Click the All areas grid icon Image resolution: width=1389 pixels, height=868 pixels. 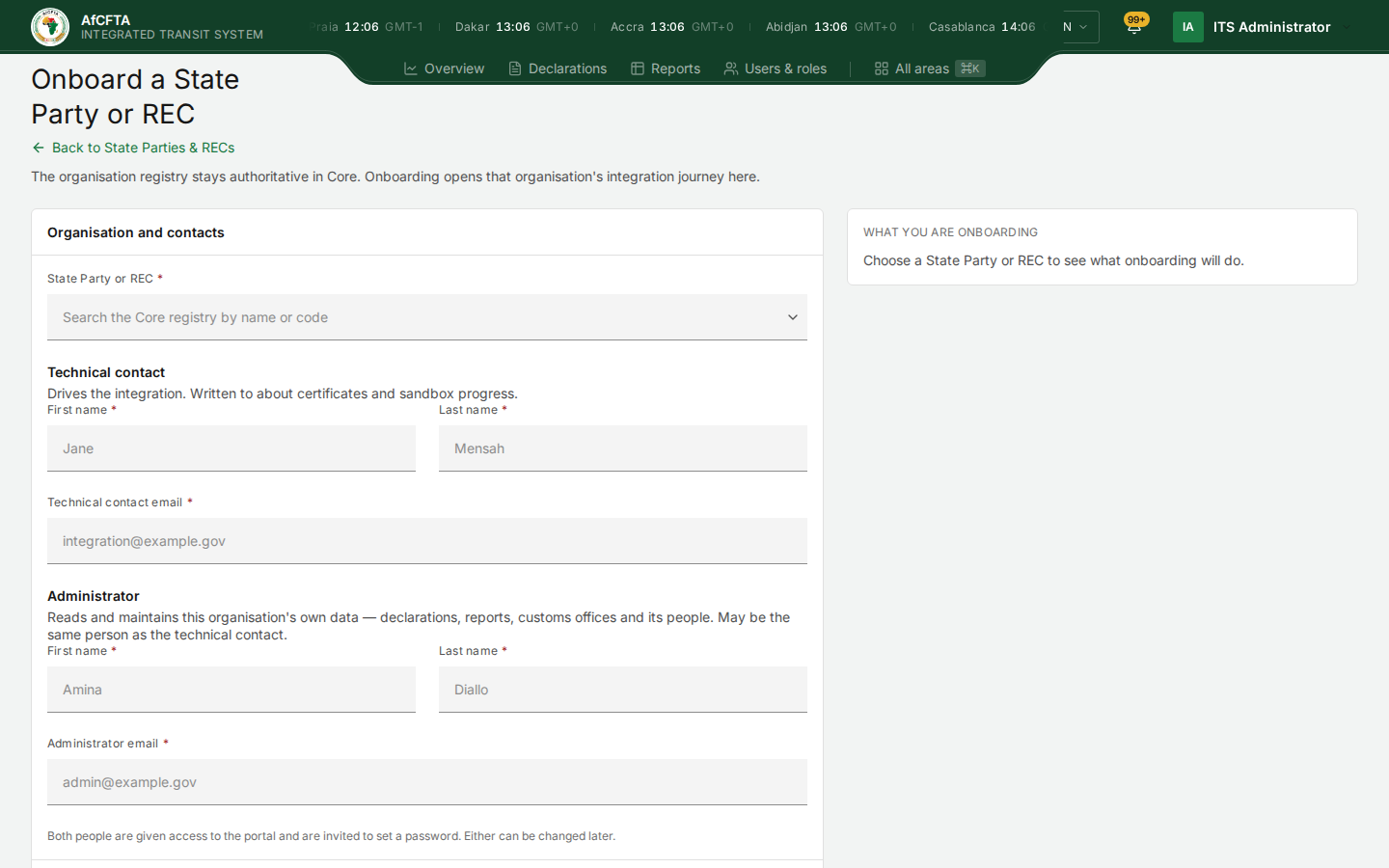tap(882, 68)
